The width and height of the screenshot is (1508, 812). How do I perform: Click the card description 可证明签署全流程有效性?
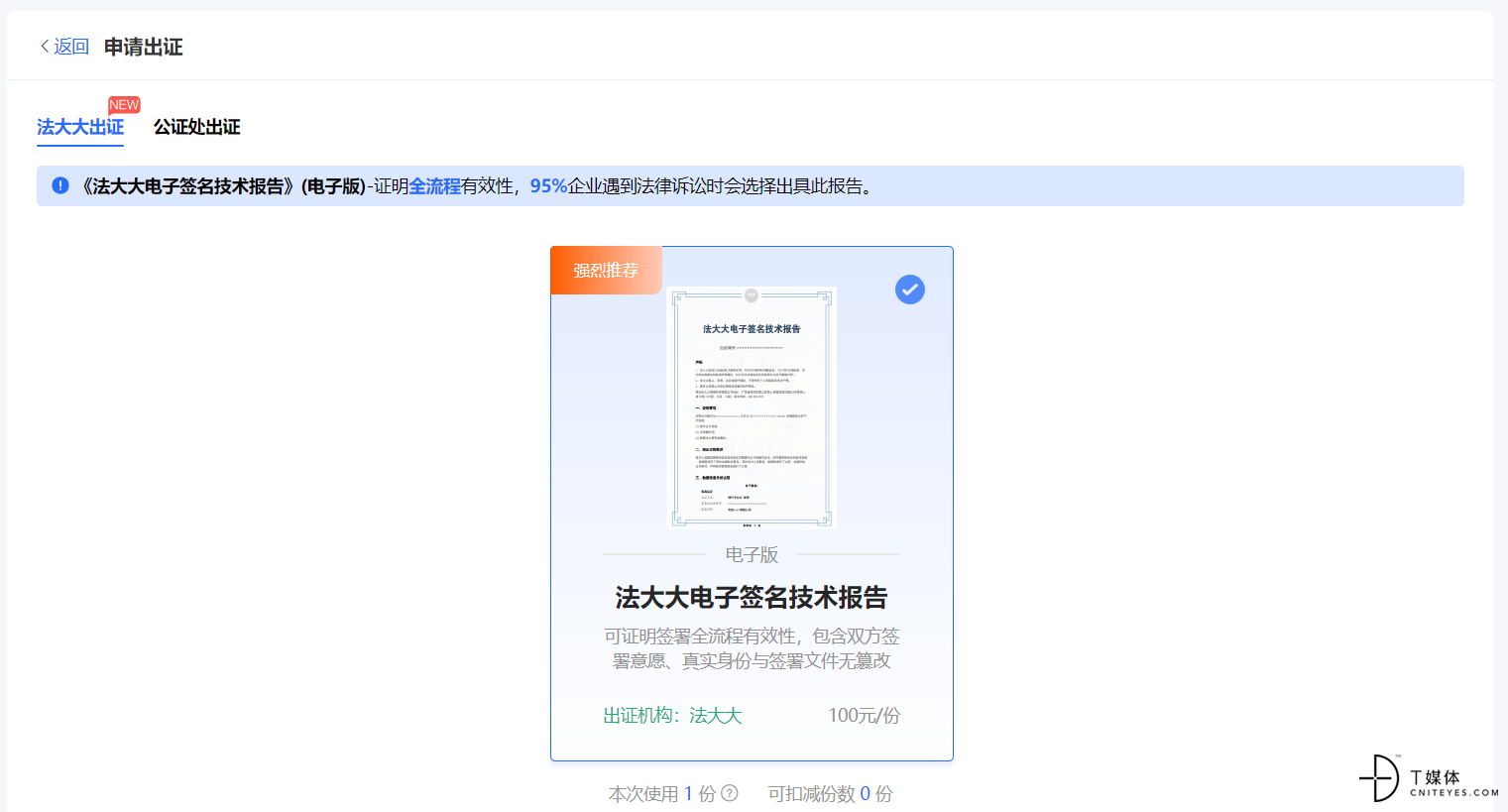point(752,648)
